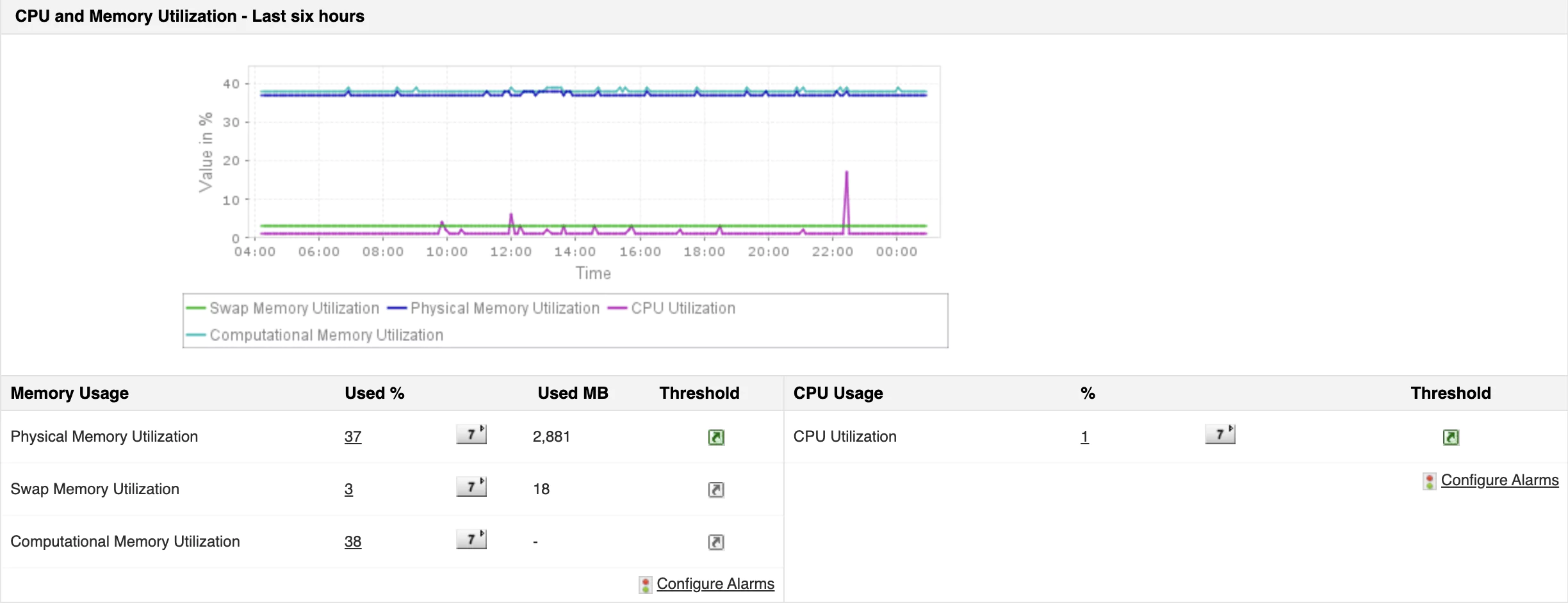Click Physical Memory used percent value 37
1568x603 pixels.
pyautogui.click(x=353, y=437)
